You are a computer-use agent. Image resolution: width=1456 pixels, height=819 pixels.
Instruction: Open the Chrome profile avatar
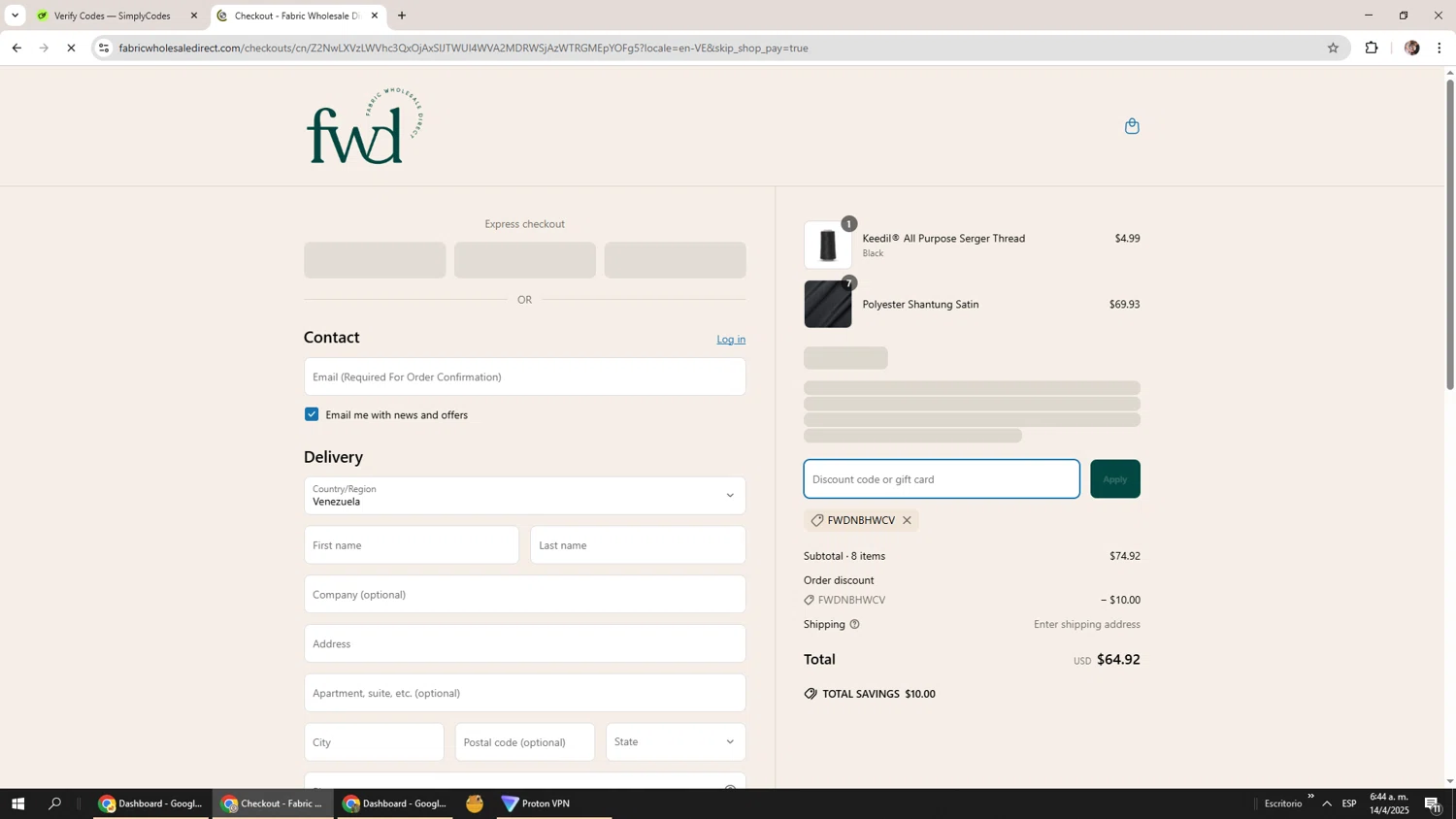[1411, 48]
